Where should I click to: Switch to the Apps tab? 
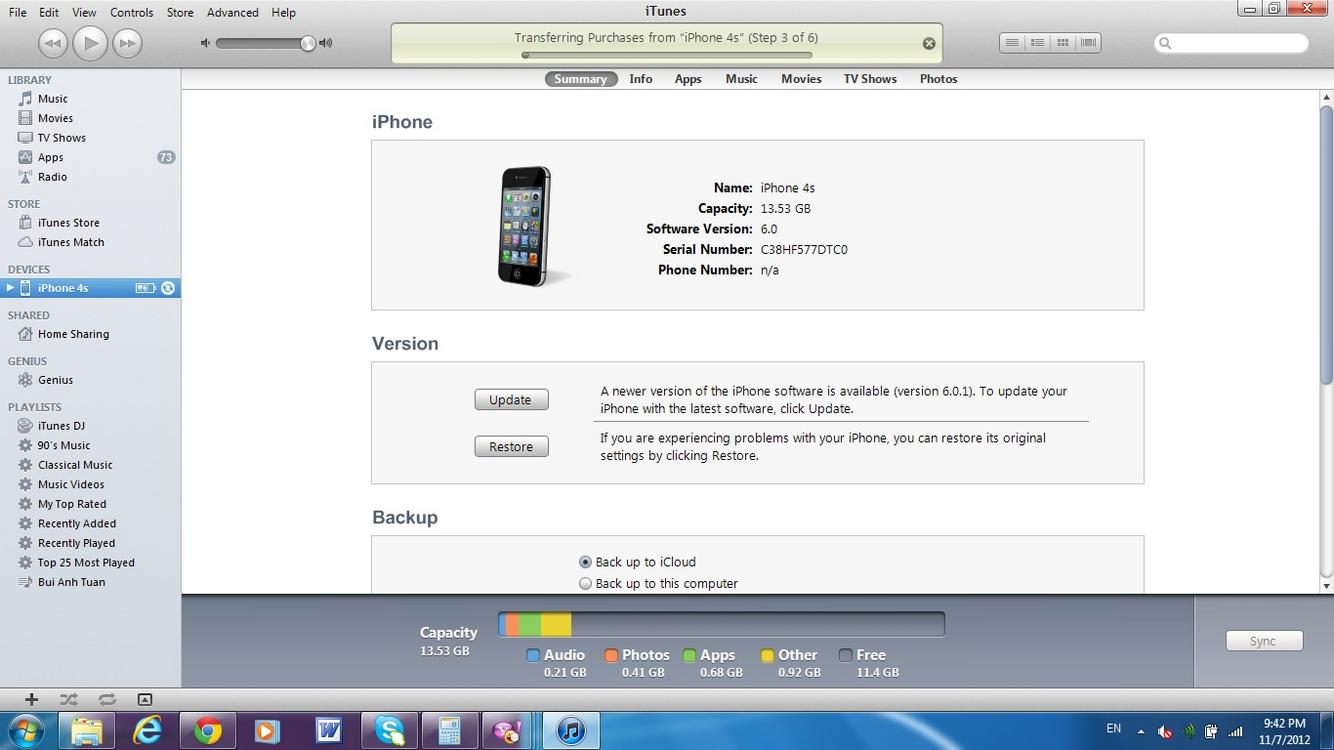point(688,79)
